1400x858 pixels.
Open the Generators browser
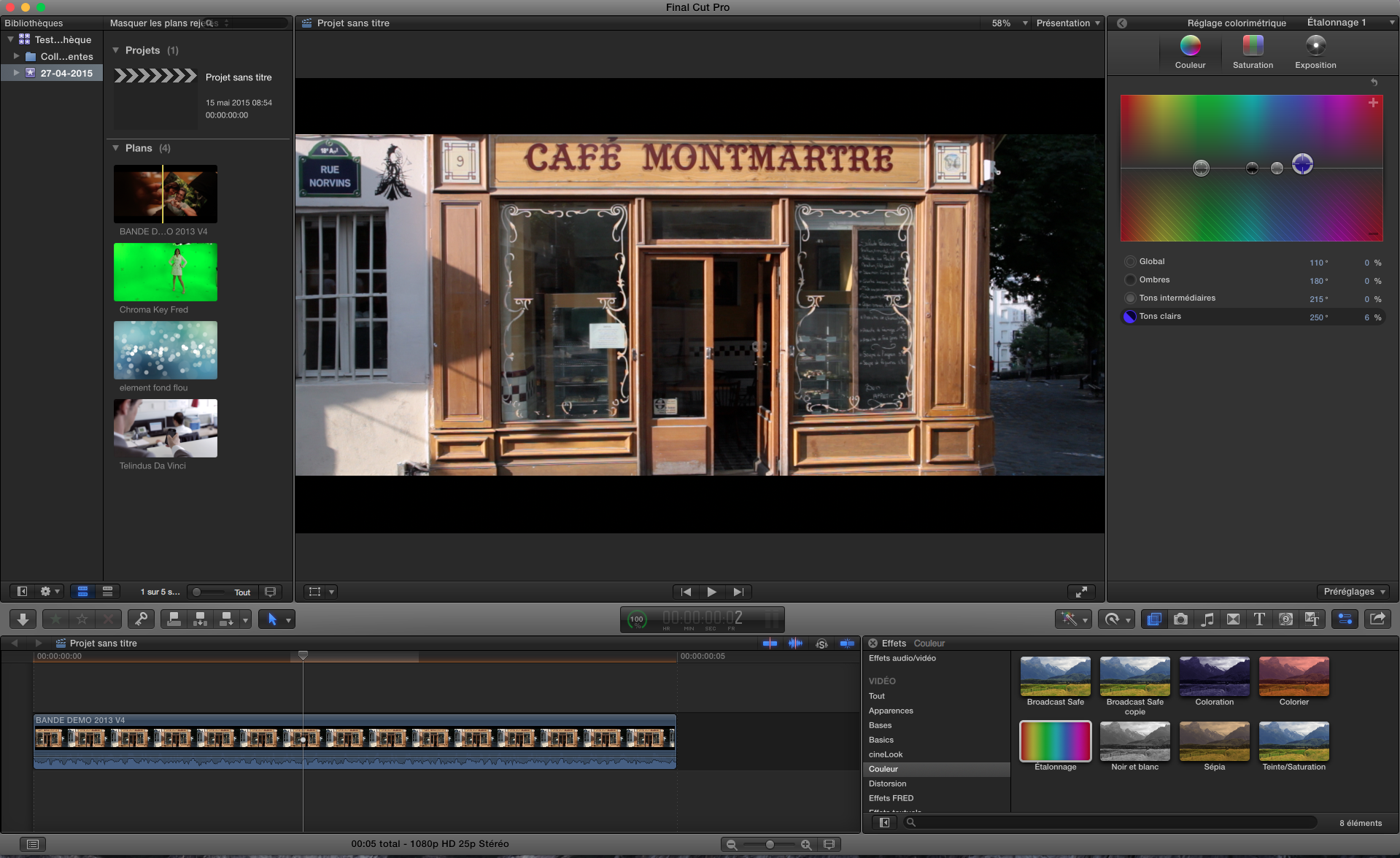[x=1286, y=619]
